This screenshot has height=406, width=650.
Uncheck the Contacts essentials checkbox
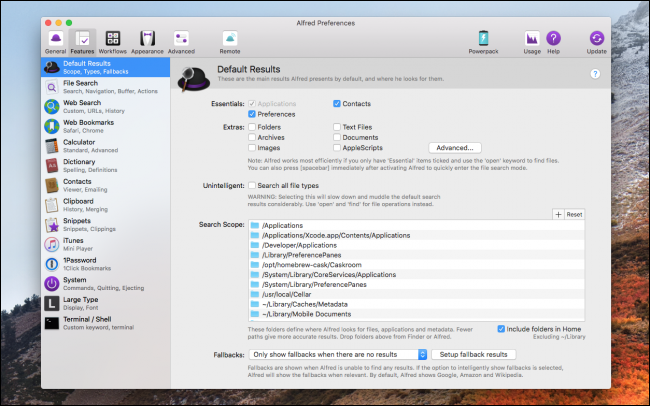337,104
